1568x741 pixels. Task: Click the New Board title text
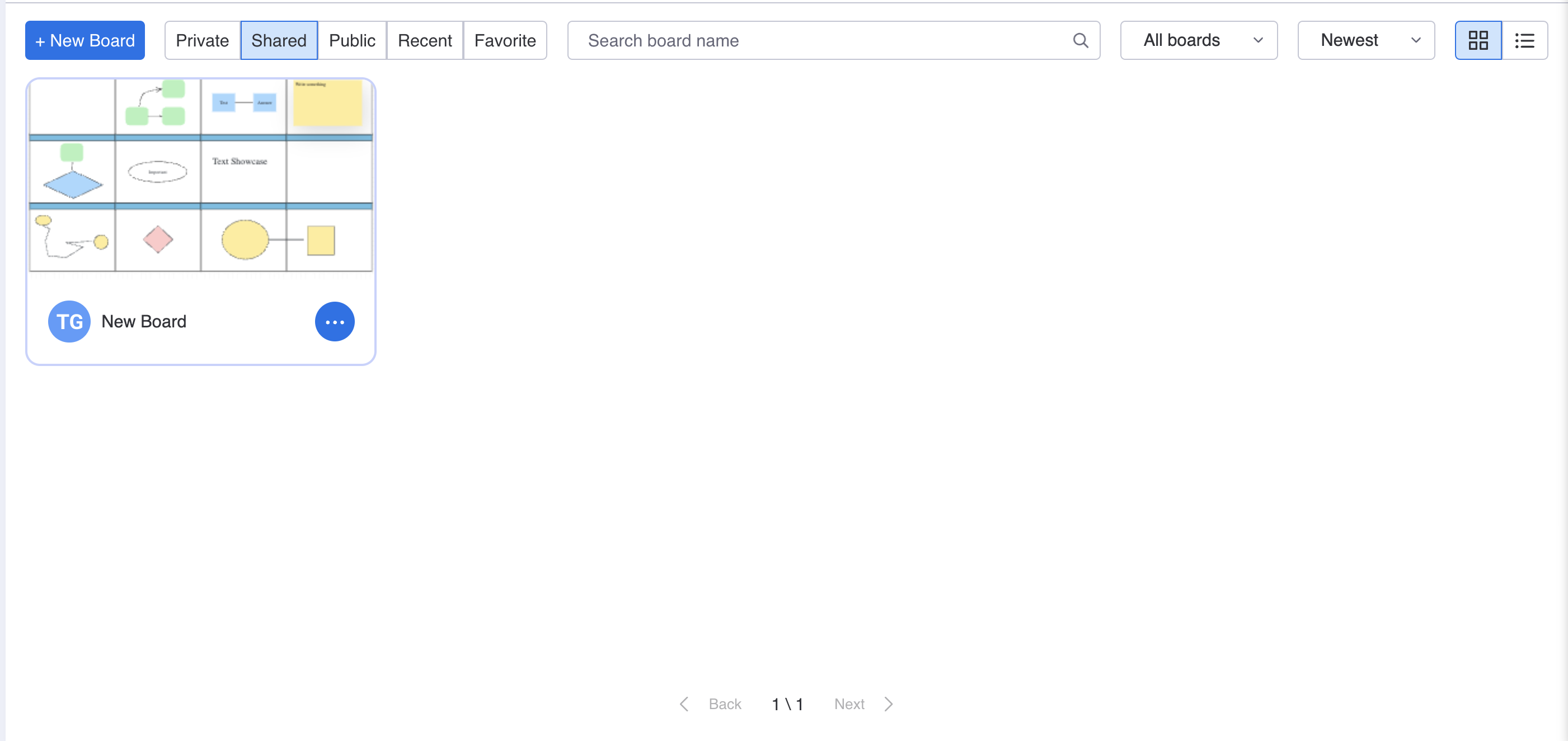pyautogui.click(x=144, y=321)
